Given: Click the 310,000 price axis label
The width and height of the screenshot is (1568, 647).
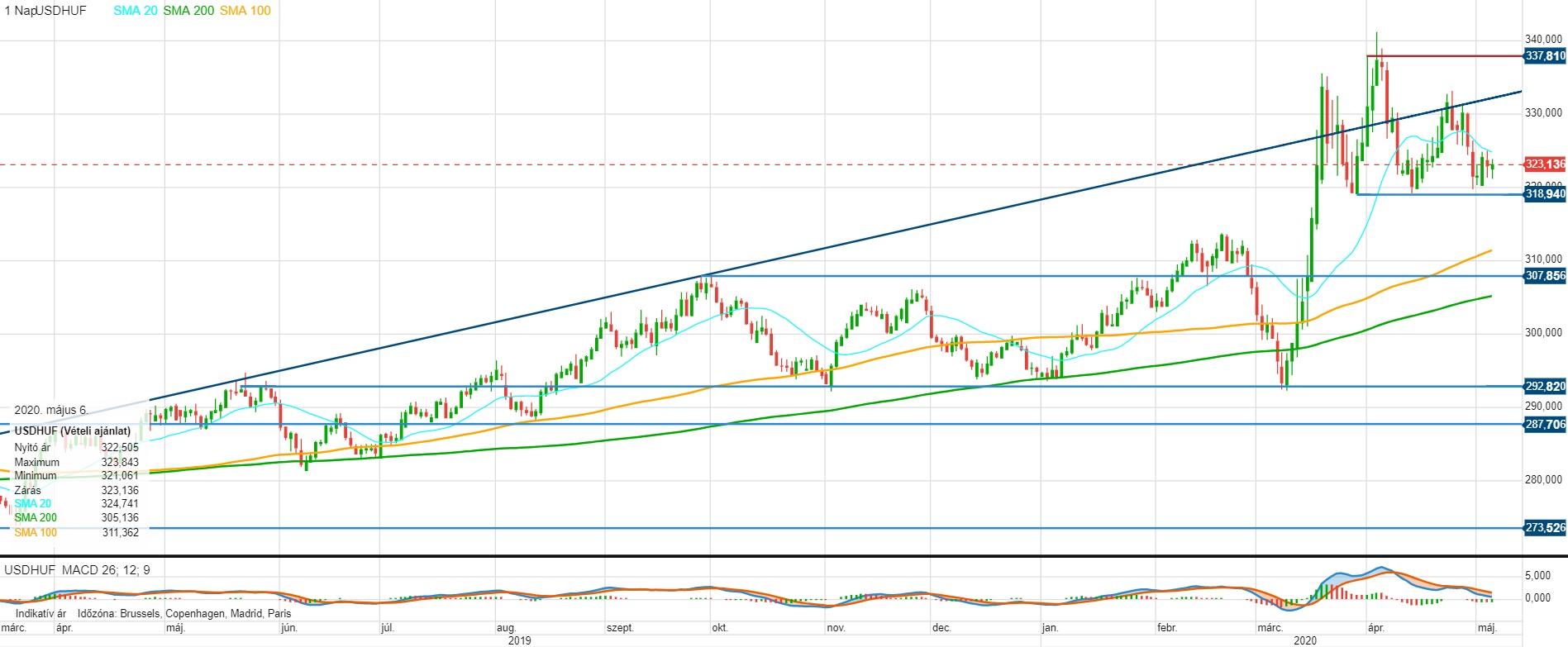Looking at the screenshot, I should [1543, 259].
